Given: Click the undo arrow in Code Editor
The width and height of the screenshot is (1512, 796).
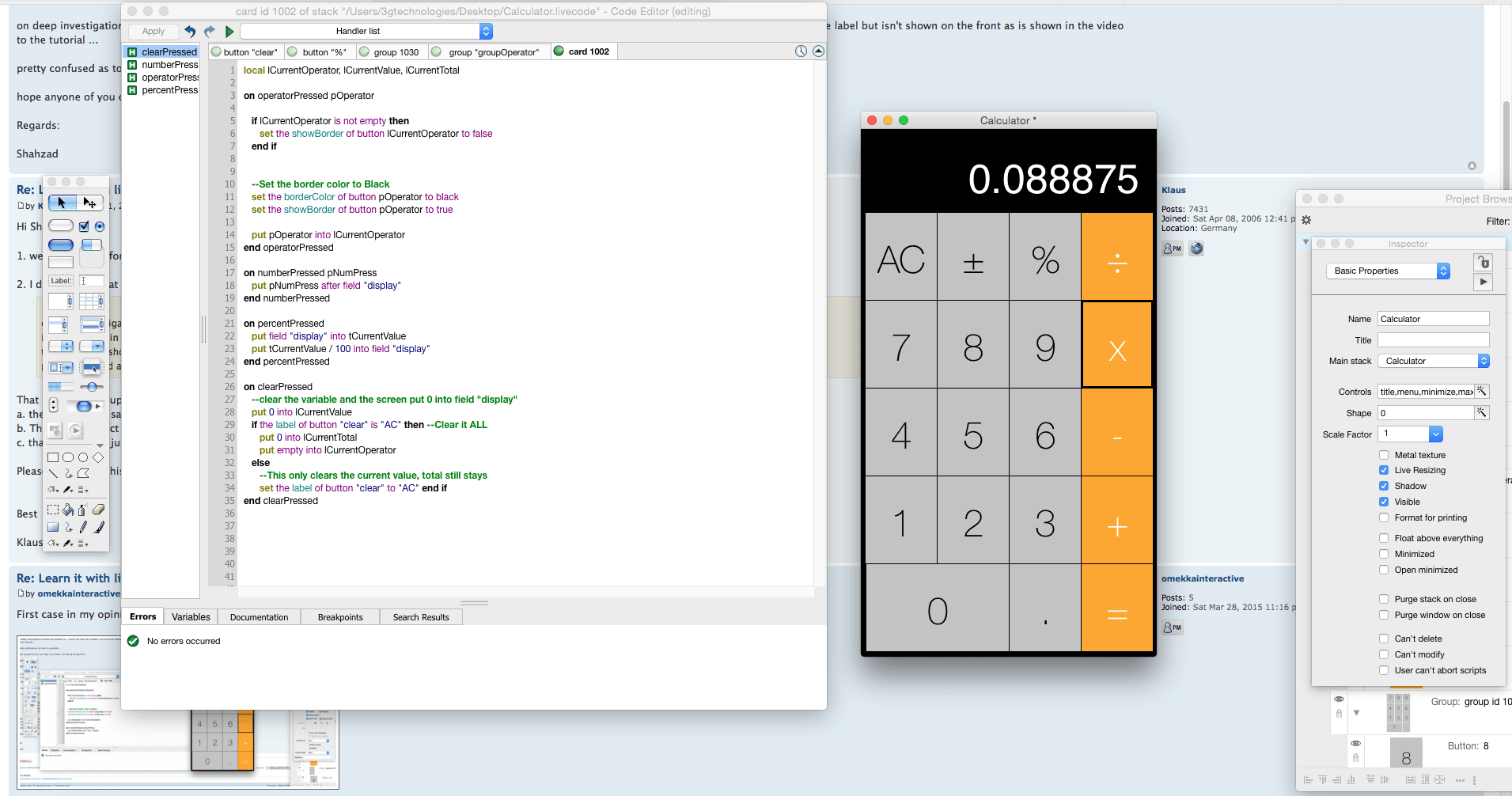Looking at the screenshot, I should pos(190,32).
